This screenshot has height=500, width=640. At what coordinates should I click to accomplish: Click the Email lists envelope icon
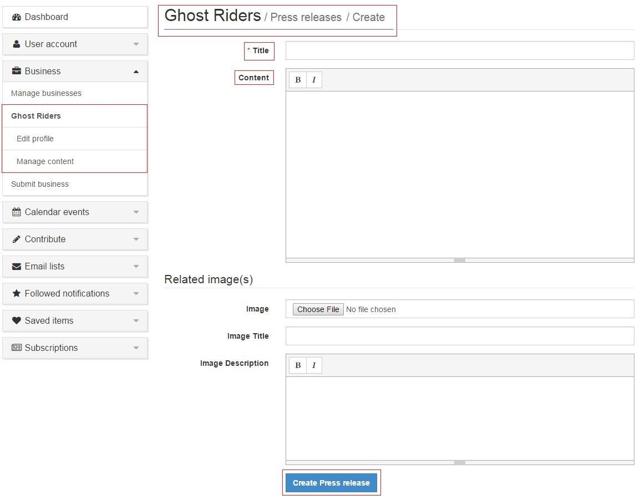click(x=16, y=267)
